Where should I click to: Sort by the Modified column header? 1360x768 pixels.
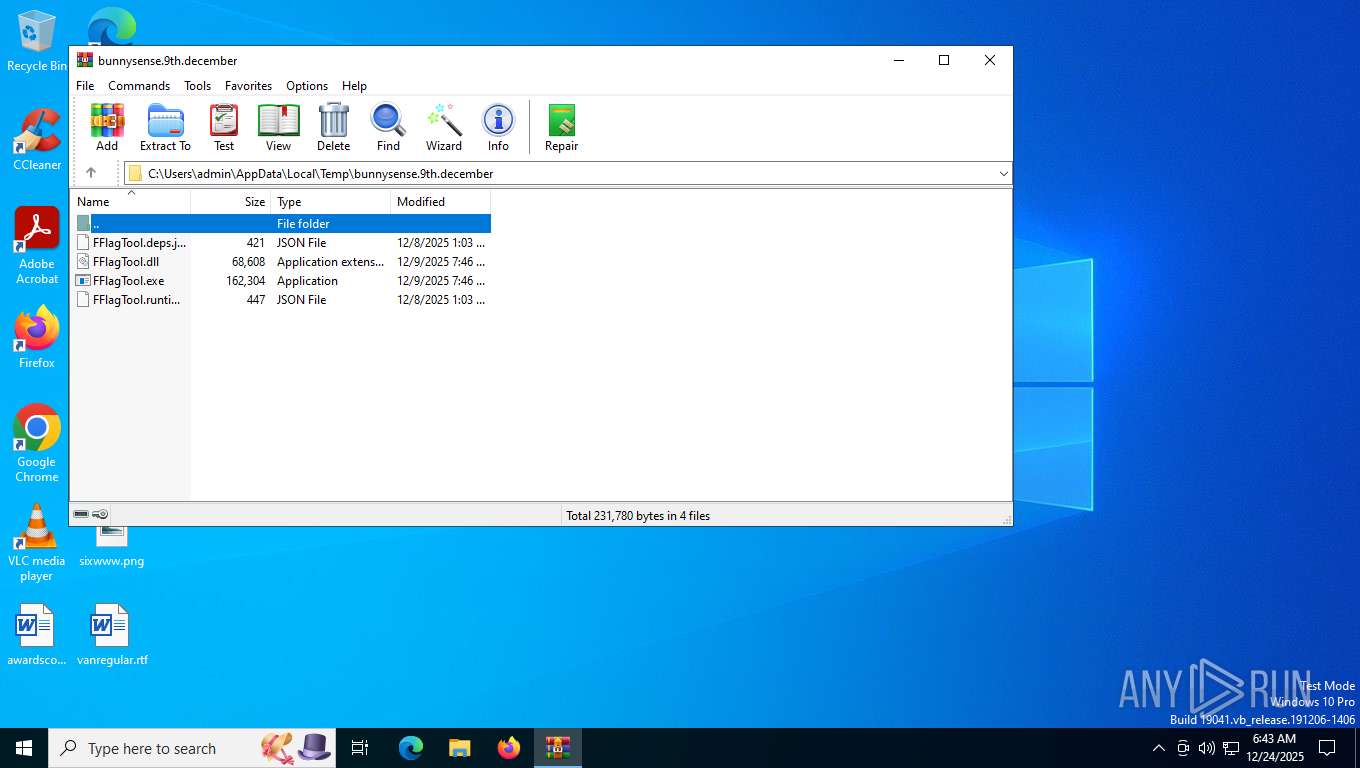[x=441, y=202]
